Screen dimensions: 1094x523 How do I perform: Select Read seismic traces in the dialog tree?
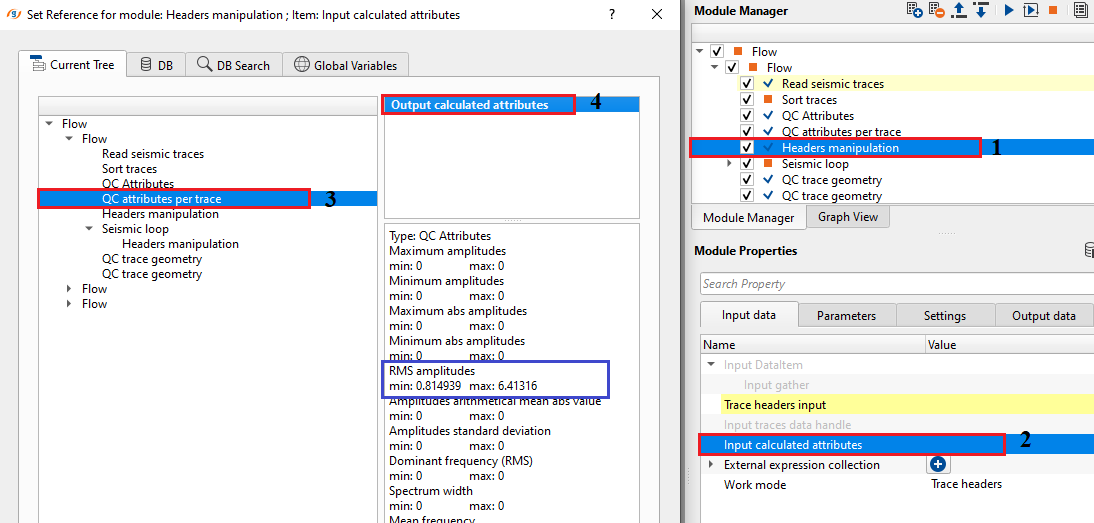point(153,154)
